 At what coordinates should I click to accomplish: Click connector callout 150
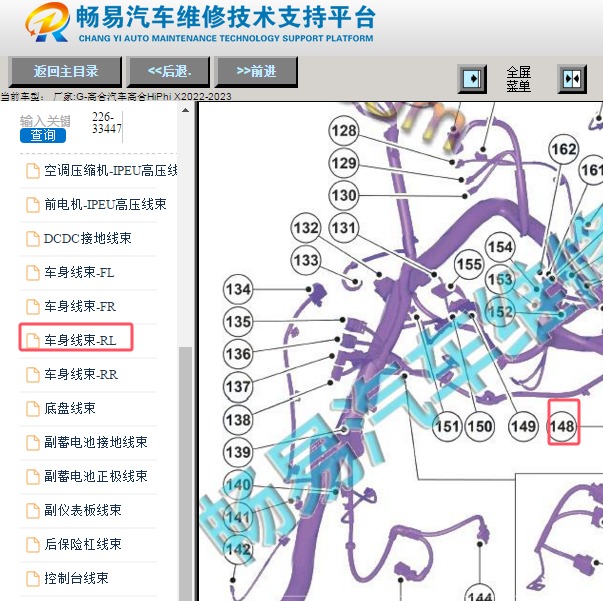[x=480, y=426]
